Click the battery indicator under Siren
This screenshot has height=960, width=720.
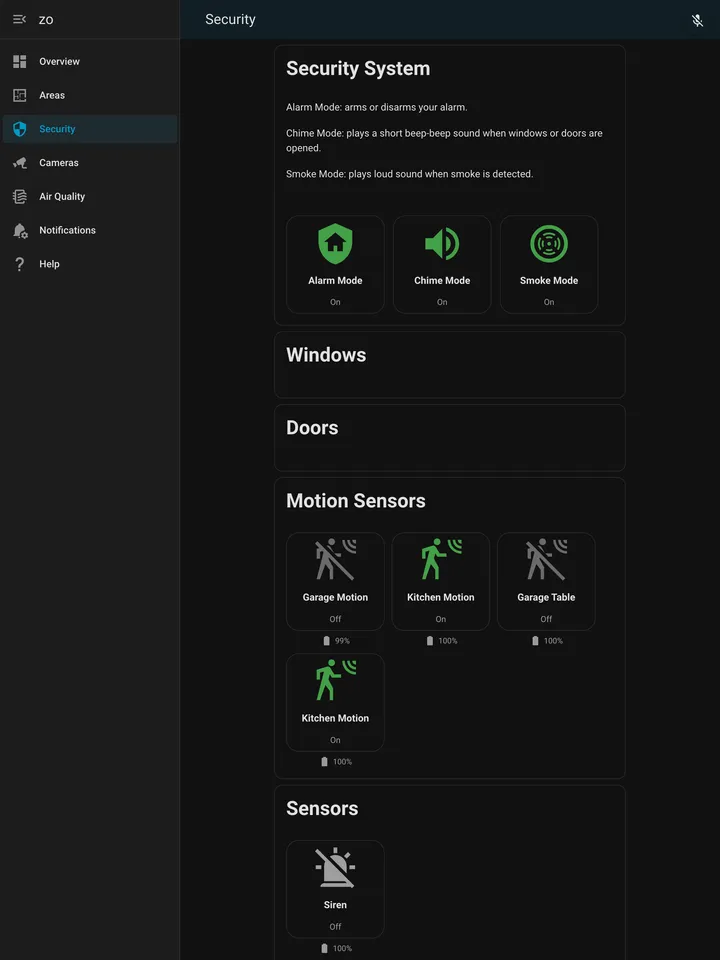point(336,948)
